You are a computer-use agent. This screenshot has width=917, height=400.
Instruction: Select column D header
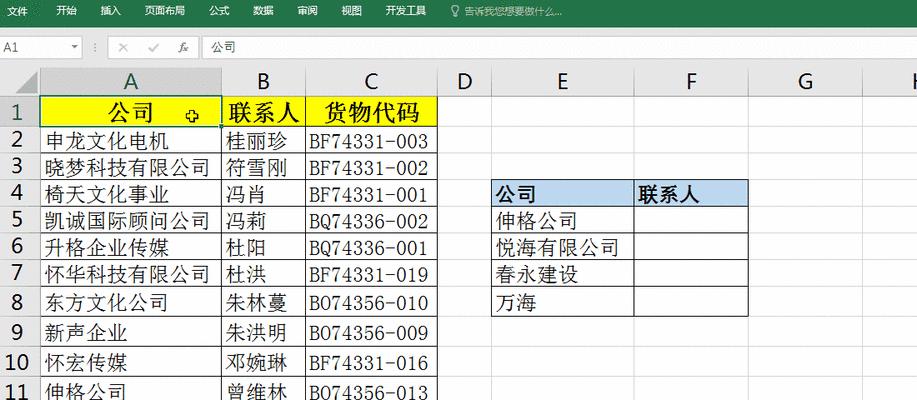click(x=464, y=82)
